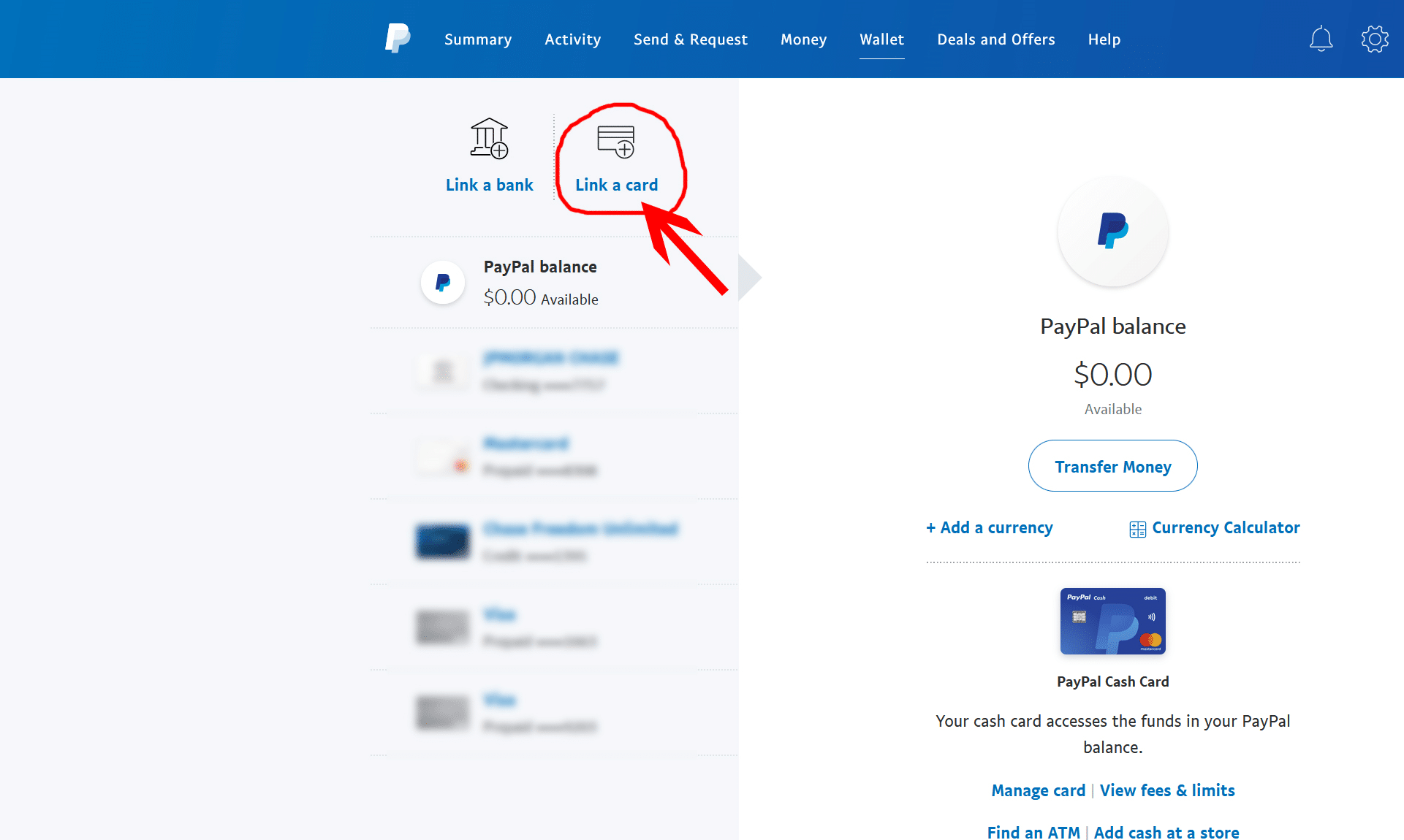Go to the Money section
This screenshot has width=1404, height=840.
[803, 39]
